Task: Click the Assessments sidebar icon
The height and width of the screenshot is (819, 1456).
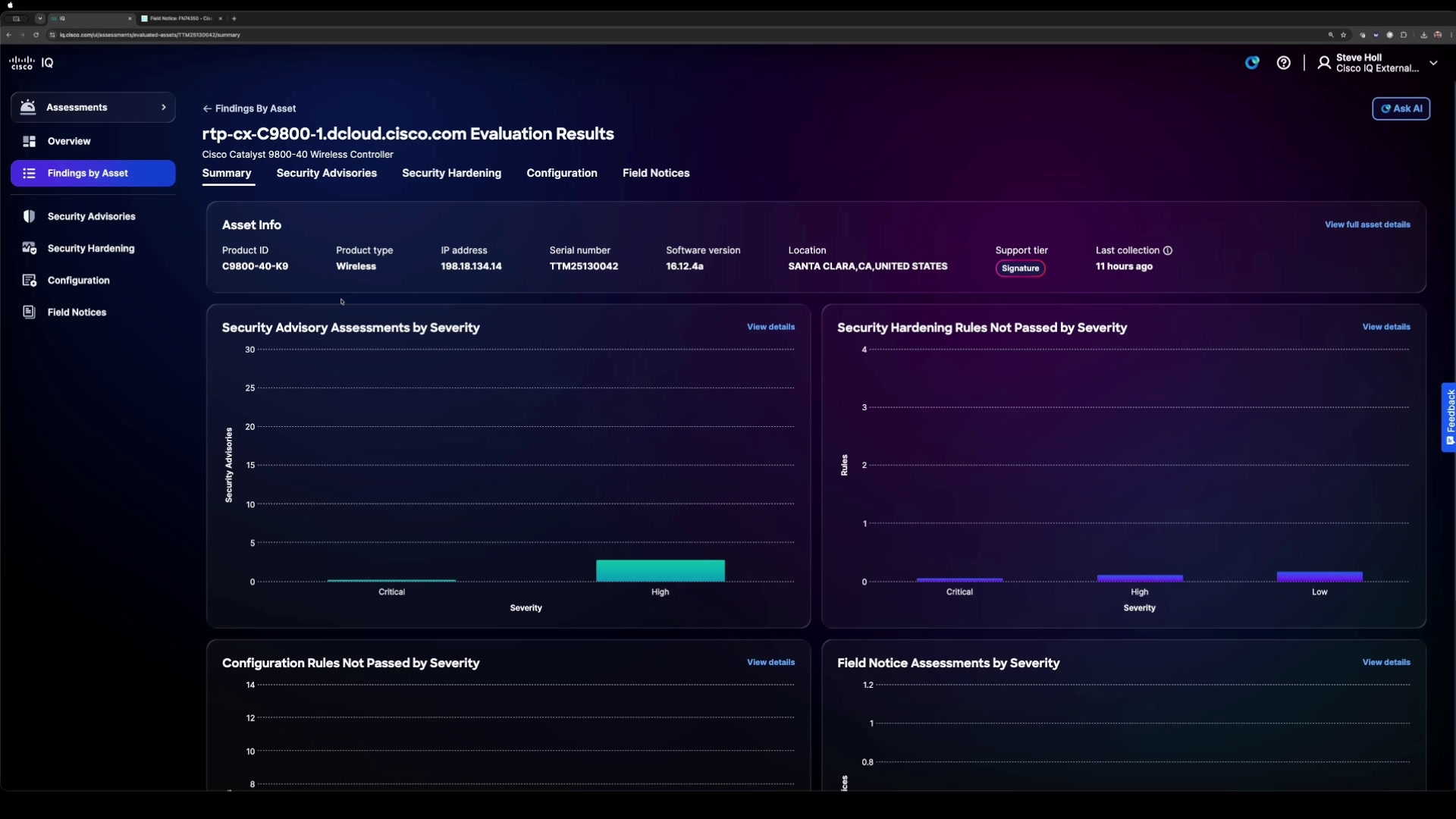Action: coord(28,107)
